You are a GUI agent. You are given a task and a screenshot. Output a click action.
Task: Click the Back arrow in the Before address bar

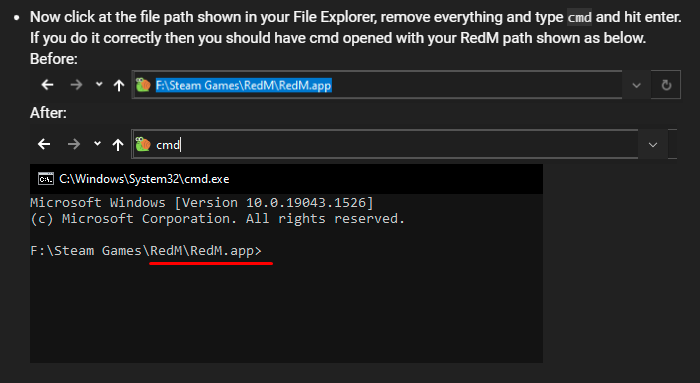coord(47,85)
